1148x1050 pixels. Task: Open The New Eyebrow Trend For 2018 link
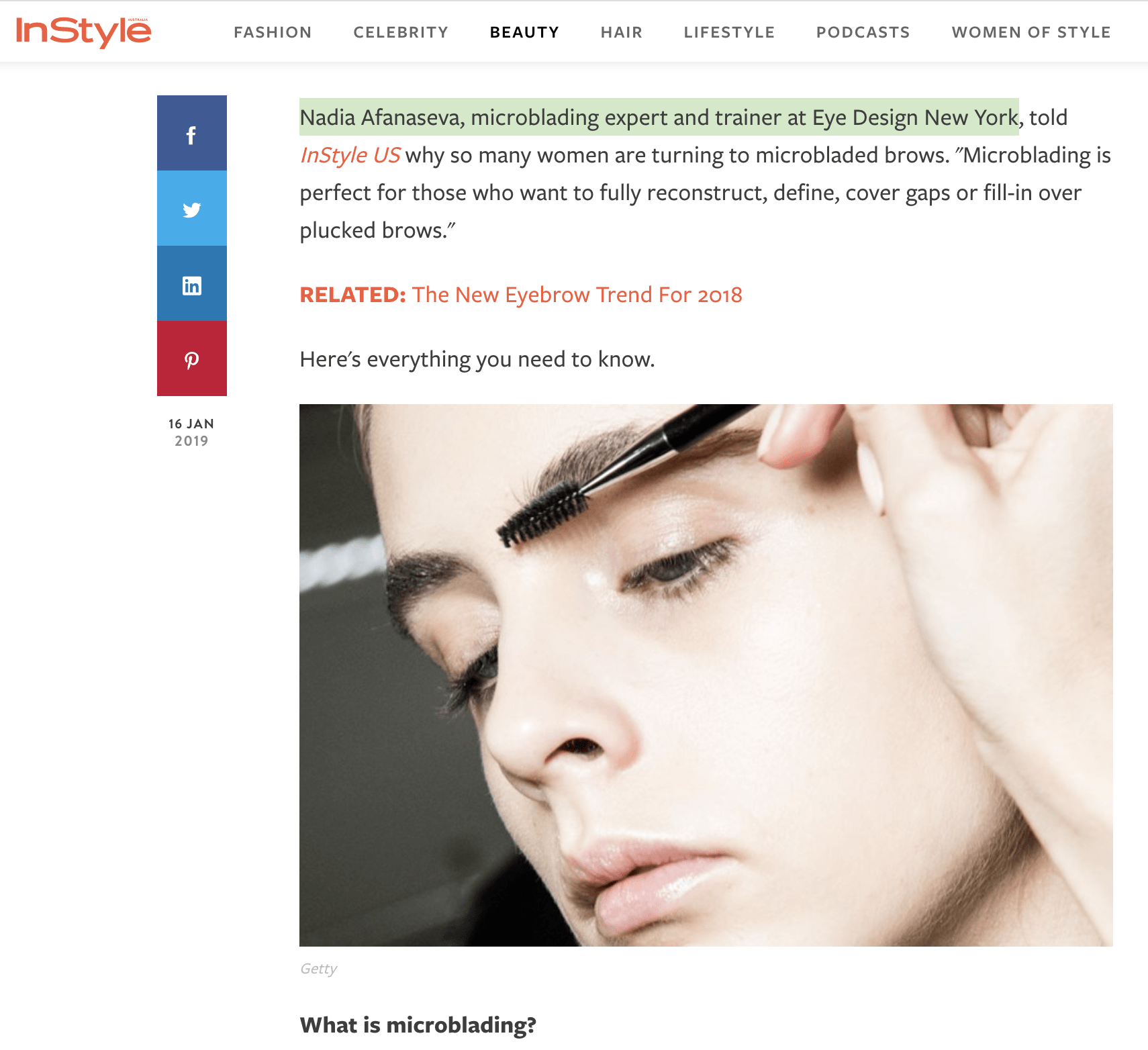pos(577,295)
